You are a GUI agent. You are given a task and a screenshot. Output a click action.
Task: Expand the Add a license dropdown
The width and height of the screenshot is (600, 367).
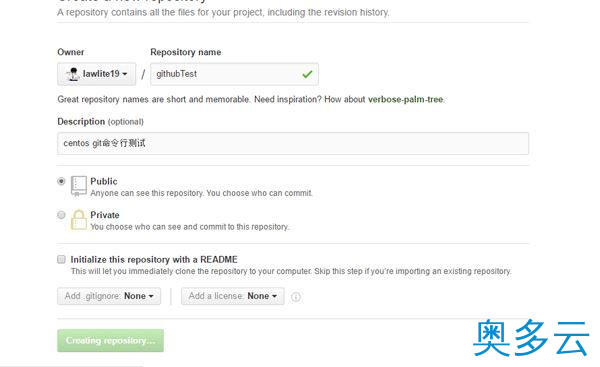coord(233,296)
